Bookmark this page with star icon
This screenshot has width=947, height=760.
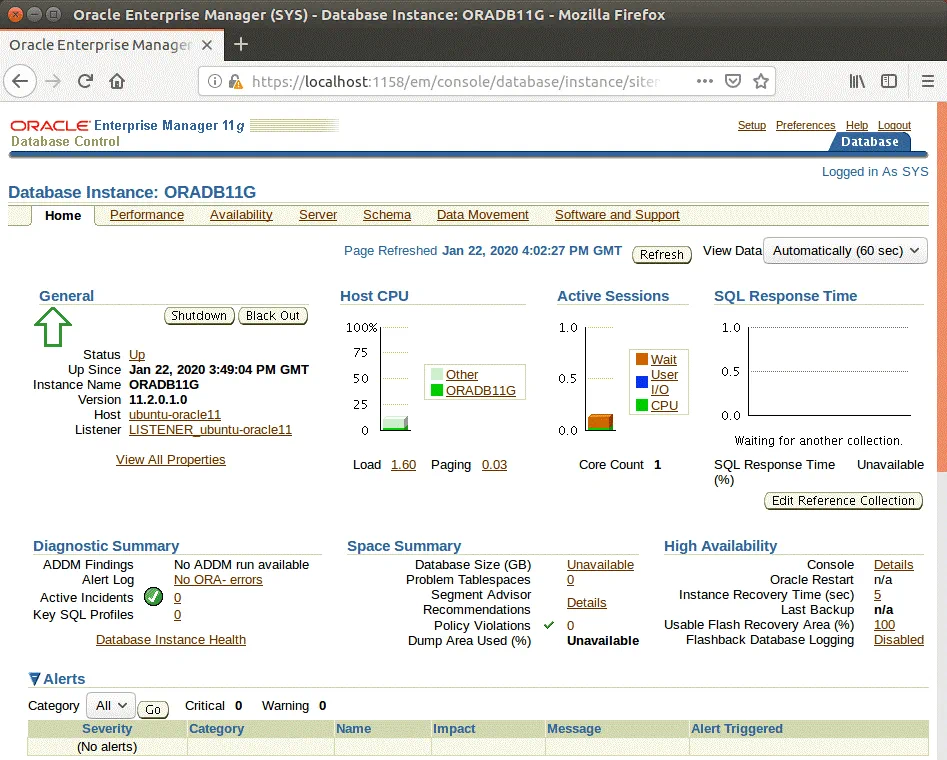761,81
